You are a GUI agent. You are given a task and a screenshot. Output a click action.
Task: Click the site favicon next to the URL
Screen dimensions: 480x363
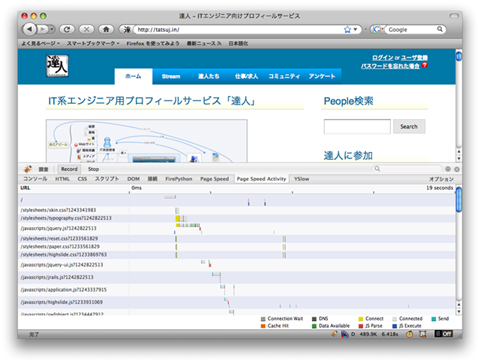coord(127,30)
